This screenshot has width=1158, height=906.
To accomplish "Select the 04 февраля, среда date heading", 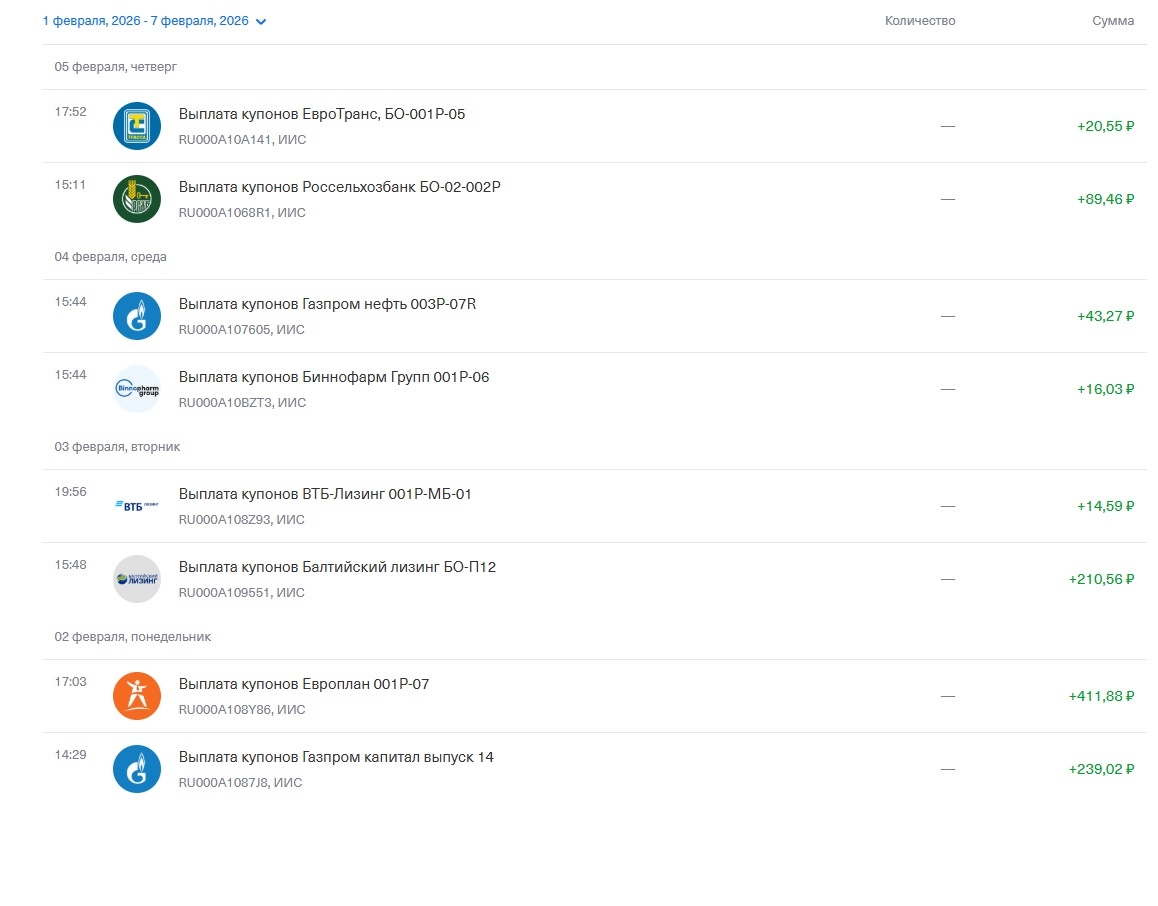I will [110, 256].
